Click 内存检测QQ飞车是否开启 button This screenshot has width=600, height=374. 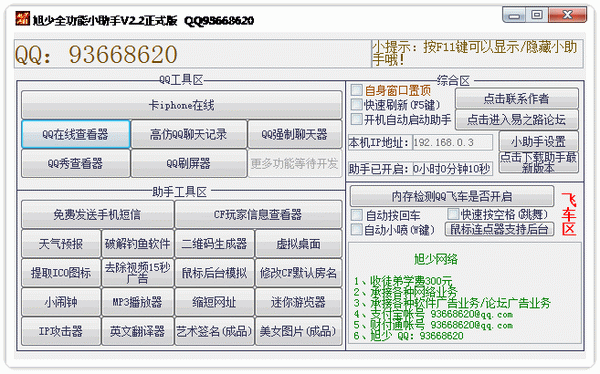point(452,196)
